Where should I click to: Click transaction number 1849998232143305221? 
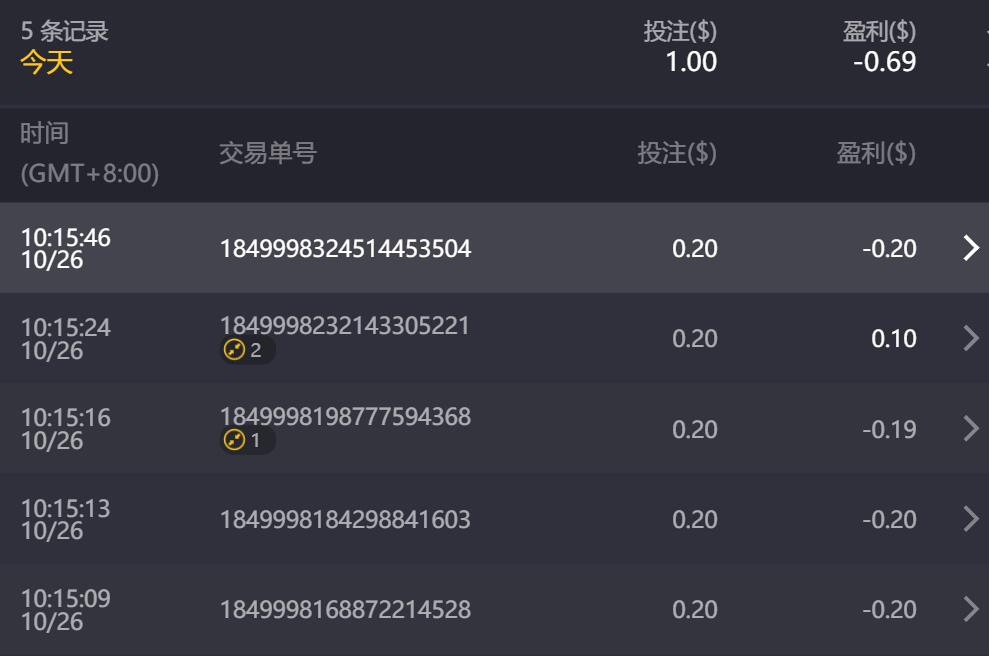point(344,326)
